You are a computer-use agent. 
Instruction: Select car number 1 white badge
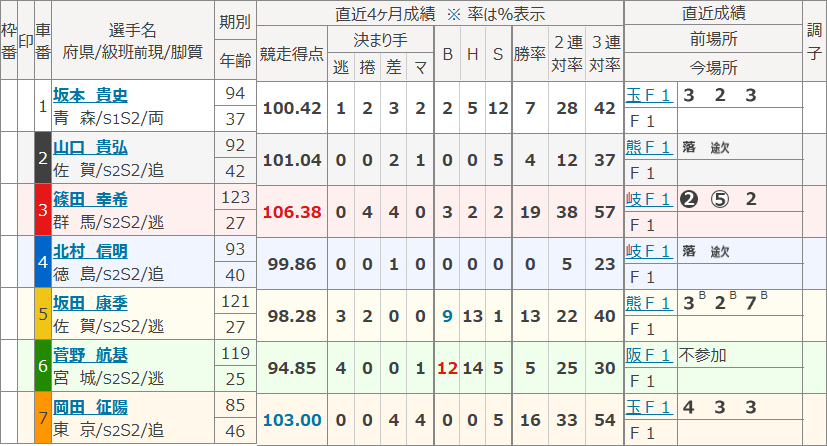43,106
